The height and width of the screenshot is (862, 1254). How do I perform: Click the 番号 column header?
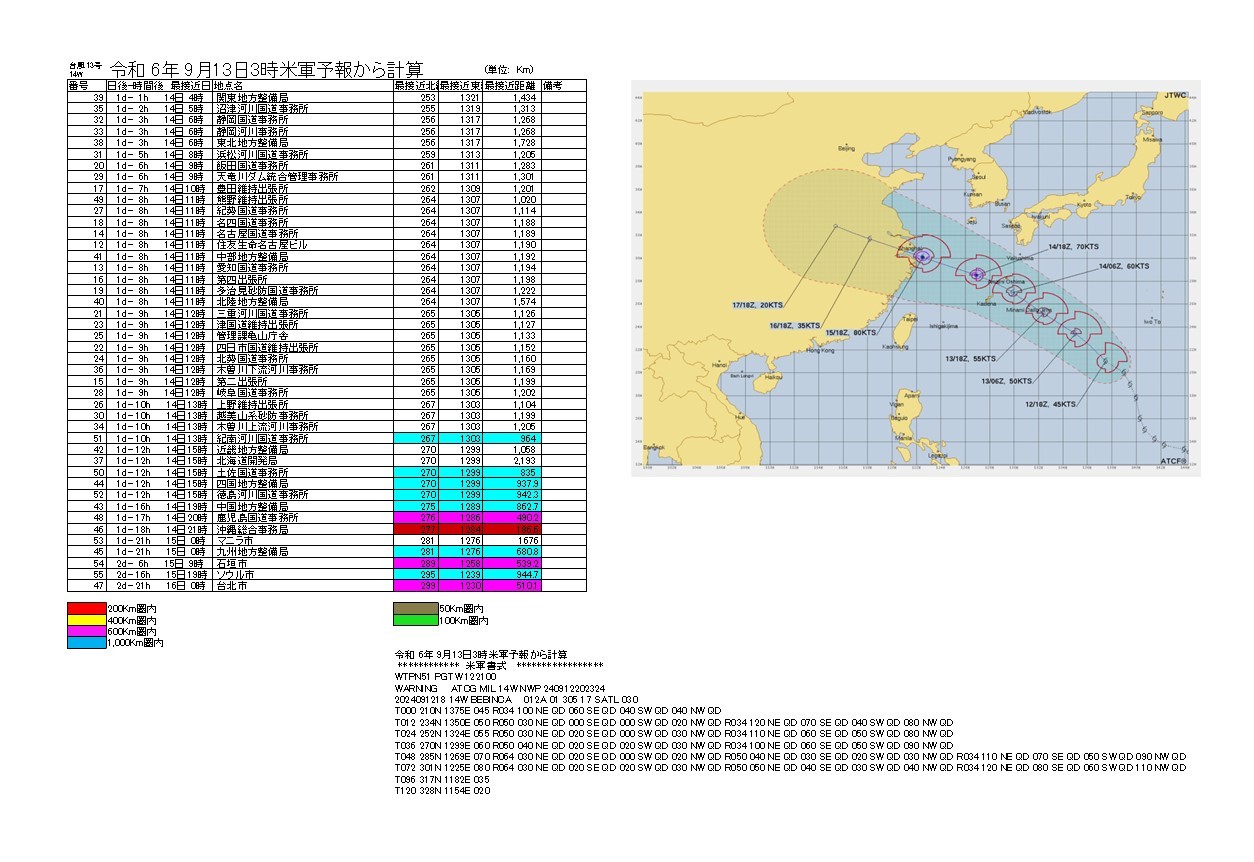[78, 87]
